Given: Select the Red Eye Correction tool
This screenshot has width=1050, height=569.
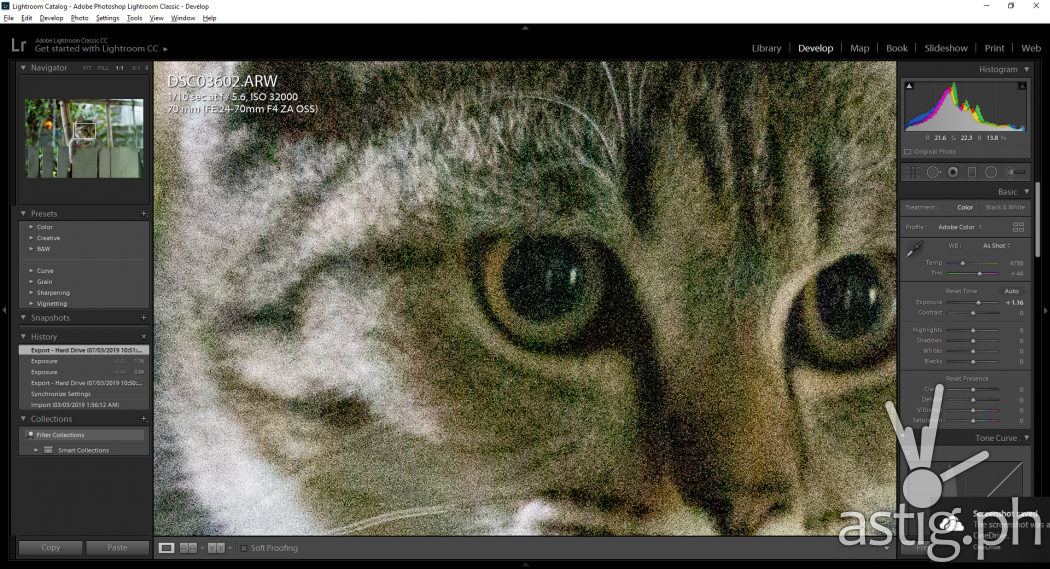Looking at the screenshot, I should tap(953, 172).
